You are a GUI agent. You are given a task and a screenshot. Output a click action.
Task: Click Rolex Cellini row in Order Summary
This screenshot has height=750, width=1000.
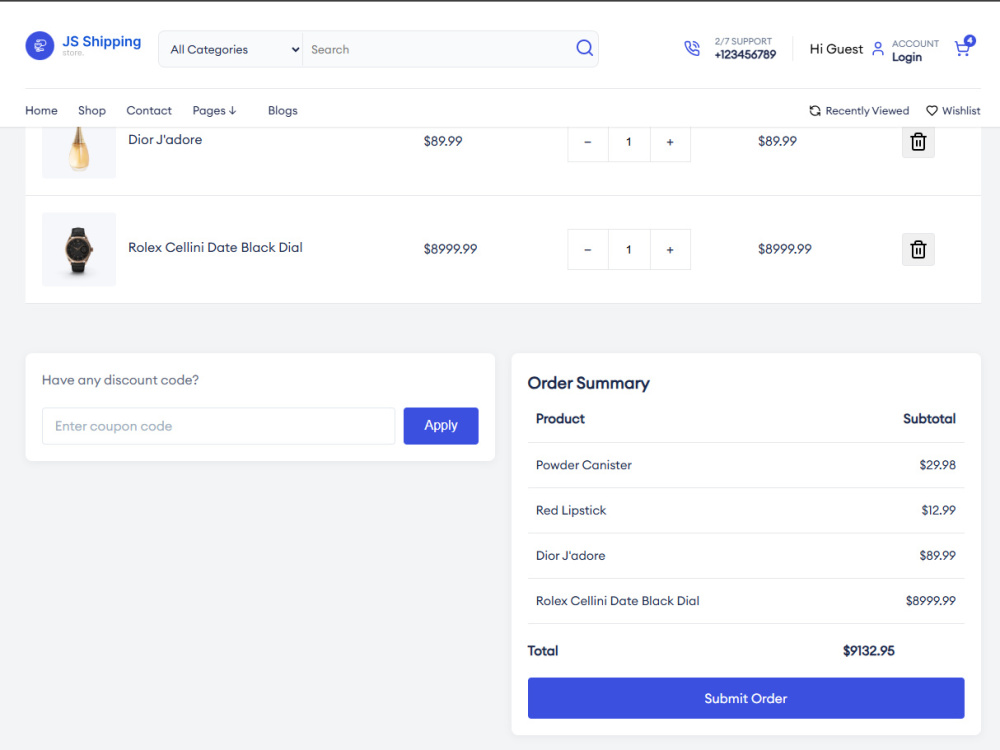[x=746, y=601]
